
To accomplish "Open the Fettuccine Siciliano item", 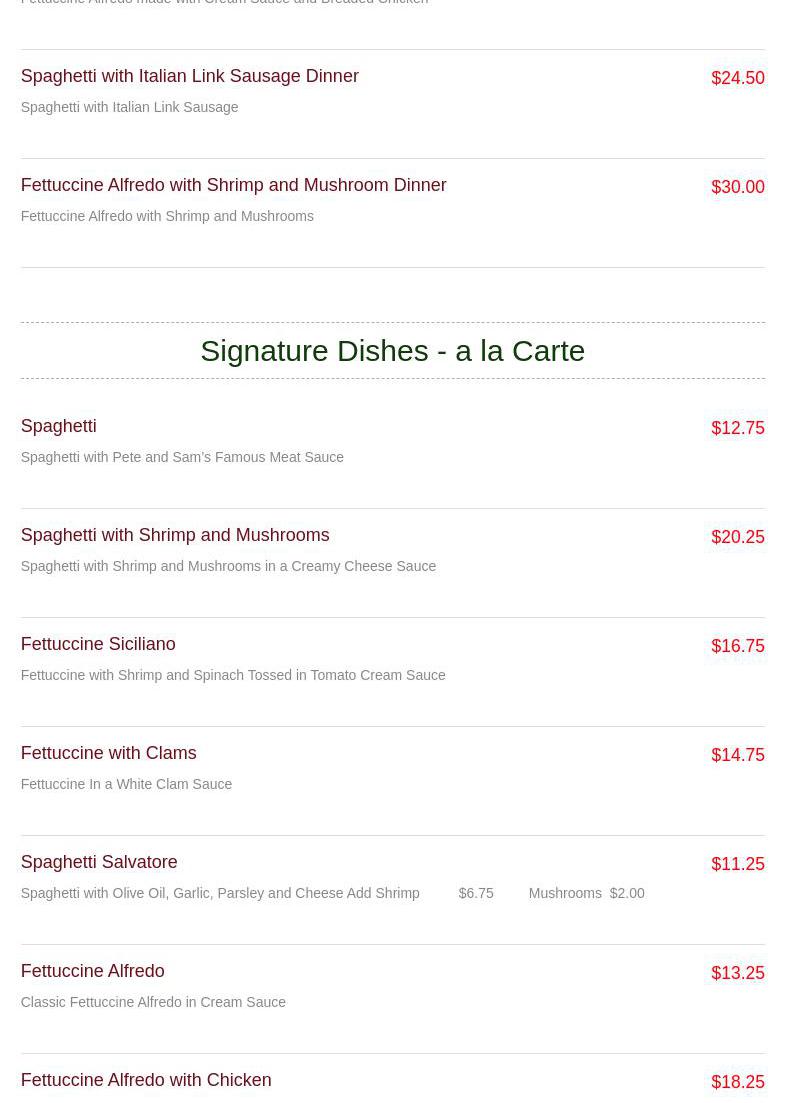I will [98, 644].
